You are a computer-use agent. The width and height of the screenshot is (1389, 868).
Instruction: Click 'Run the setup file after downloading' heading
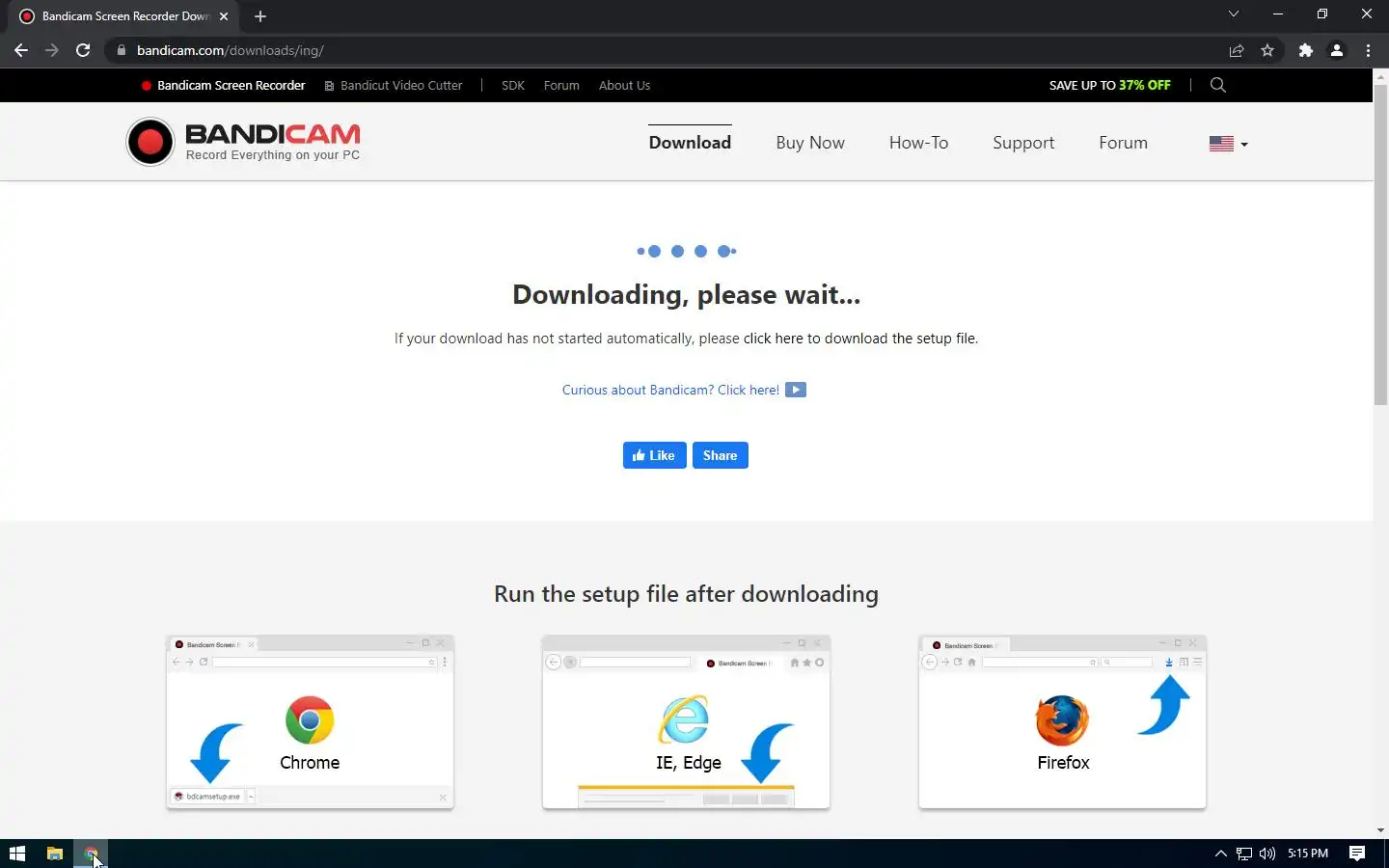click(686, 594)
